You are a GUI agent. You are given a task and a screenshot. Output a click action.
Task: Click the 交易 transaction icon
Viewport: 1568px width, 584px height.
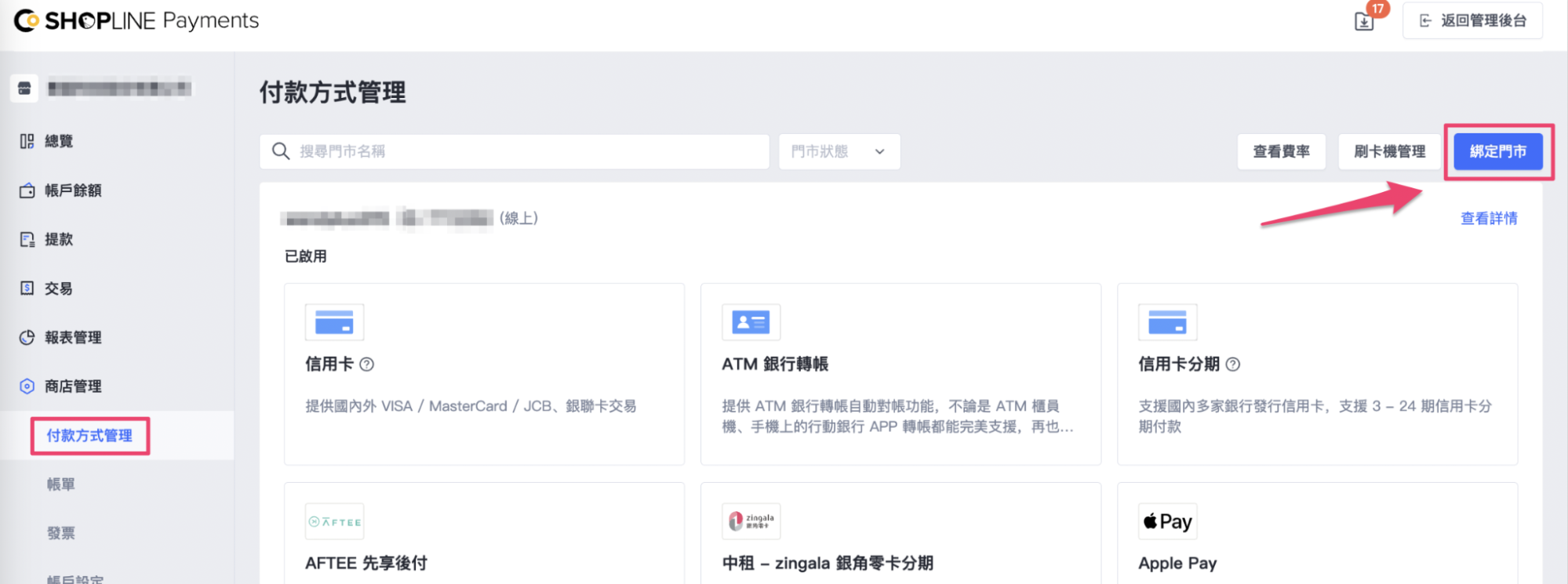pyautogui.click(x=27, y=288)
